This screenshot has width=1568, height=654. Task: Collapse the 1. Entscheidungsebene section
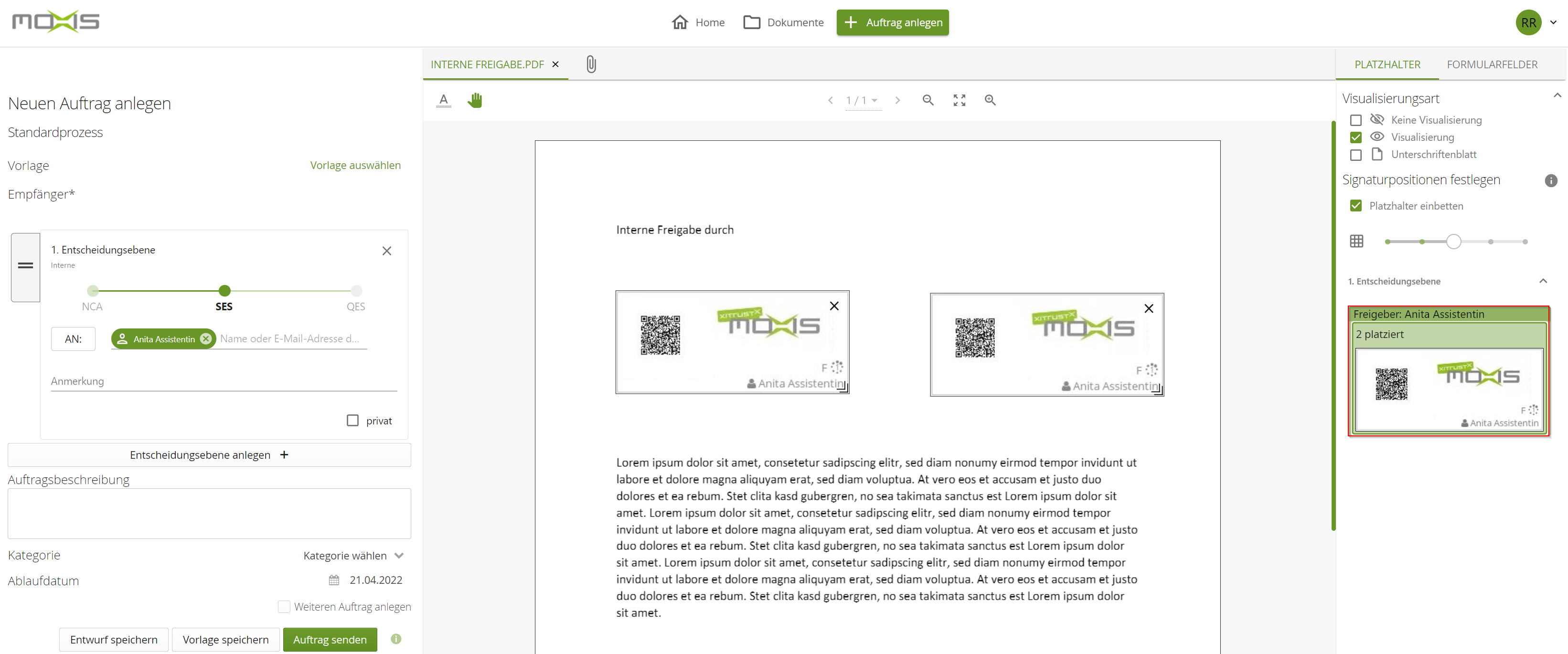point(1544,281)
